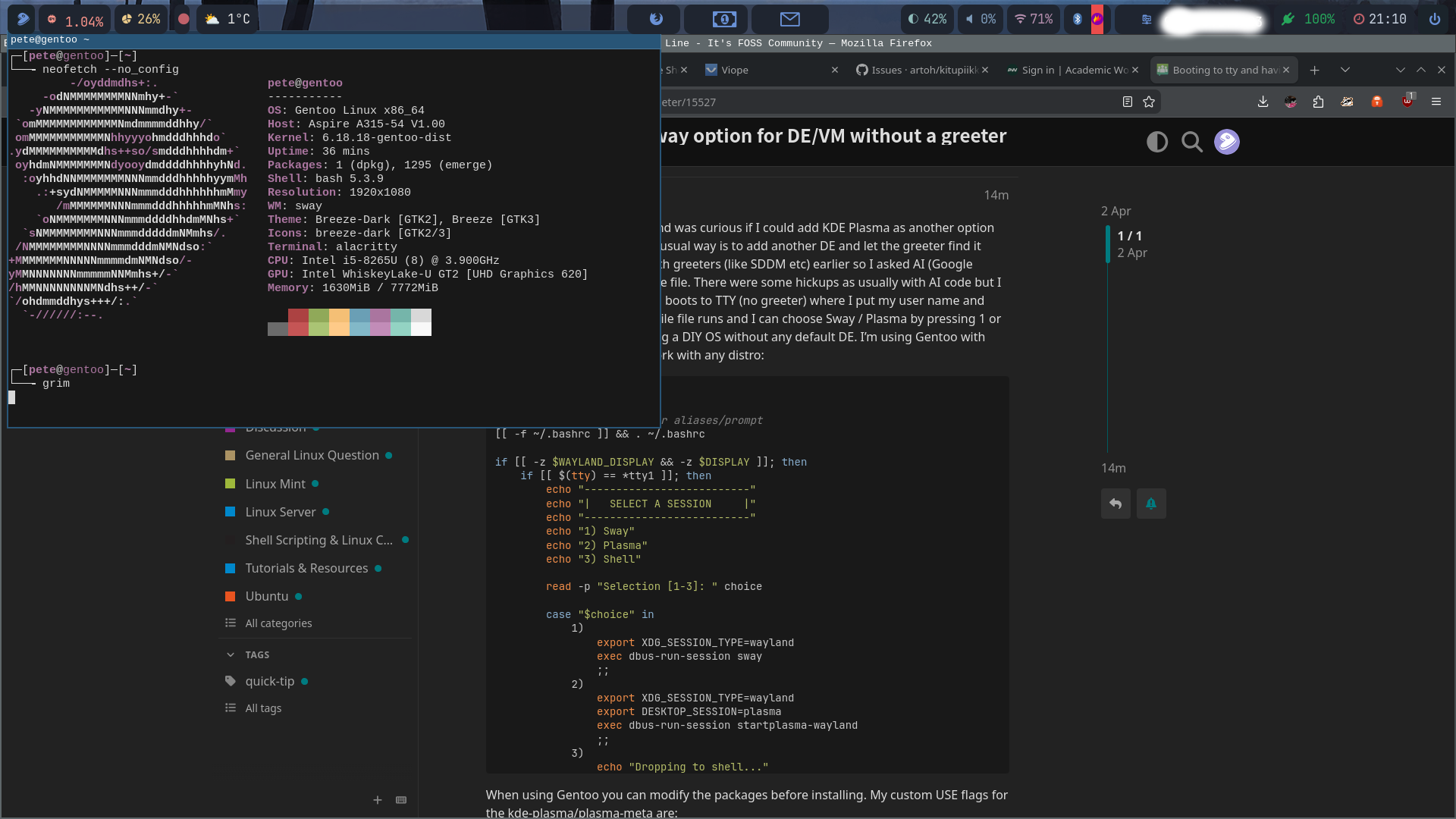Image resolution: width=1456 pixels, height=819 pixels.
Task: Open All categories in the sidebar
Action: [278, 623]
